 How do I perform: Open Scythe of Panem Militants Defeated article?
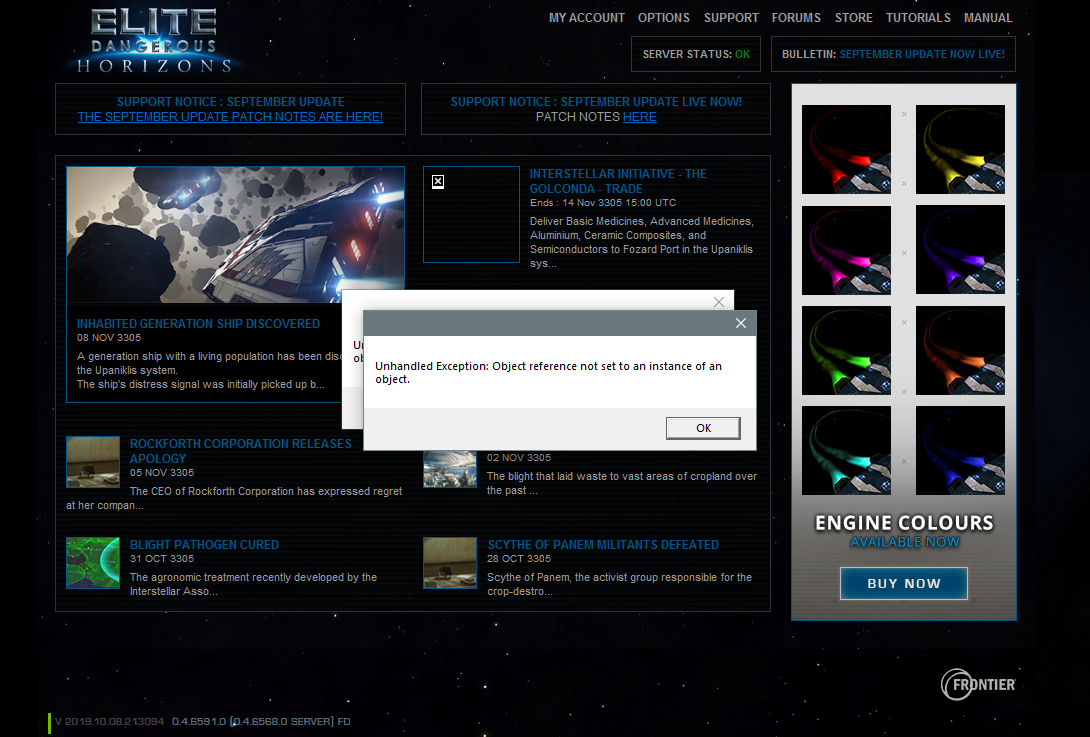click(603, 545)
